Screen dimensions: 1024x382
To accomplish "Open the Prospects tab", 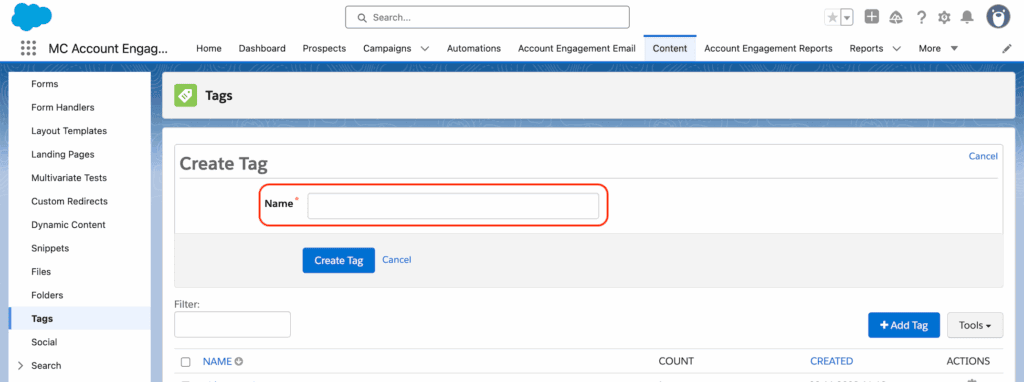I will [324, 48].
